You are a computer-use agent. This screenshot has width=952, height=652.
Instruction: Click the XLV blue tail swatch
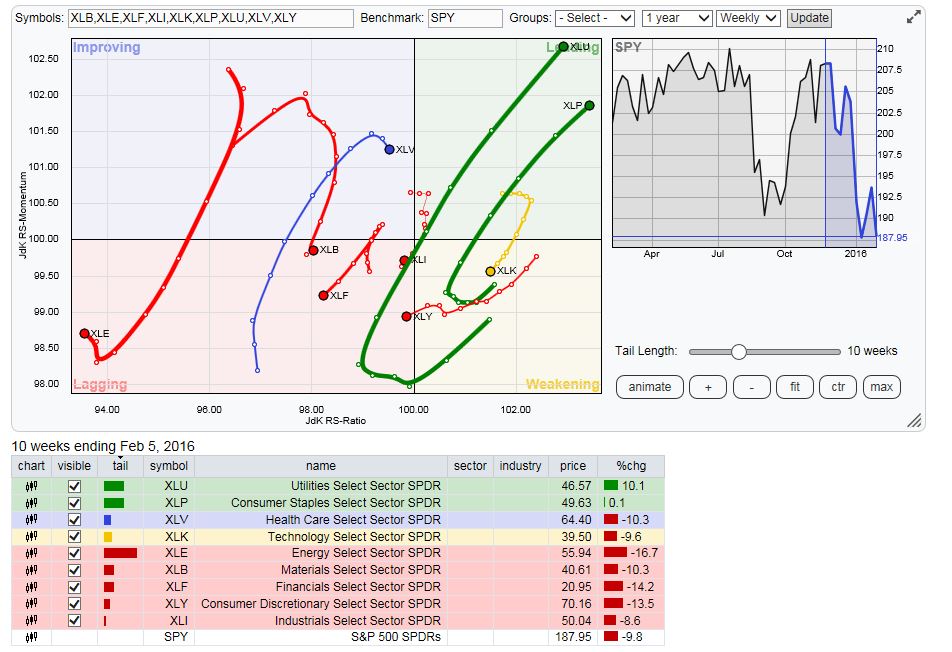[x=107, y=520]
